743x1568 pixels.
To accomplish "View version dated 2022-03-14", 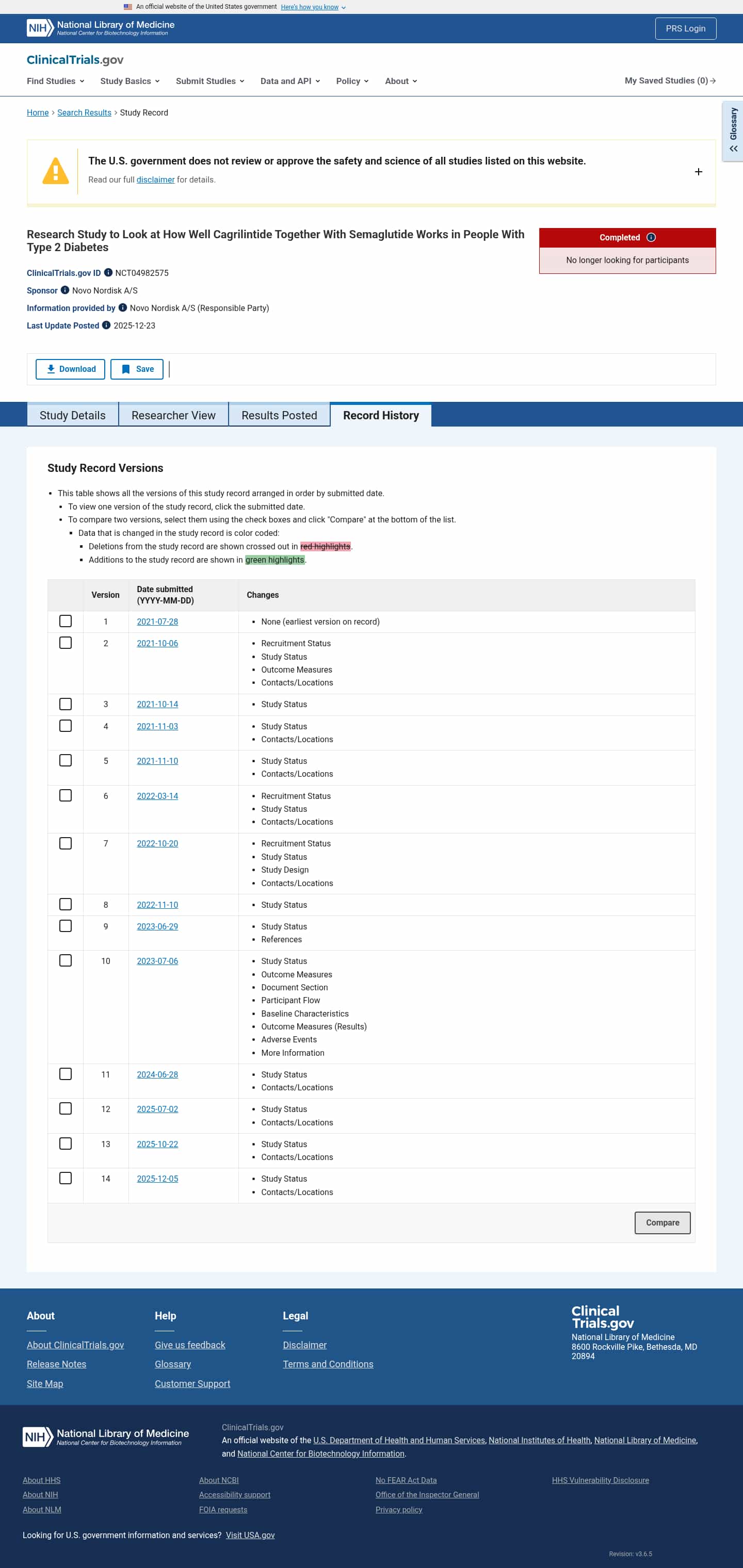I will pos(158,796).
